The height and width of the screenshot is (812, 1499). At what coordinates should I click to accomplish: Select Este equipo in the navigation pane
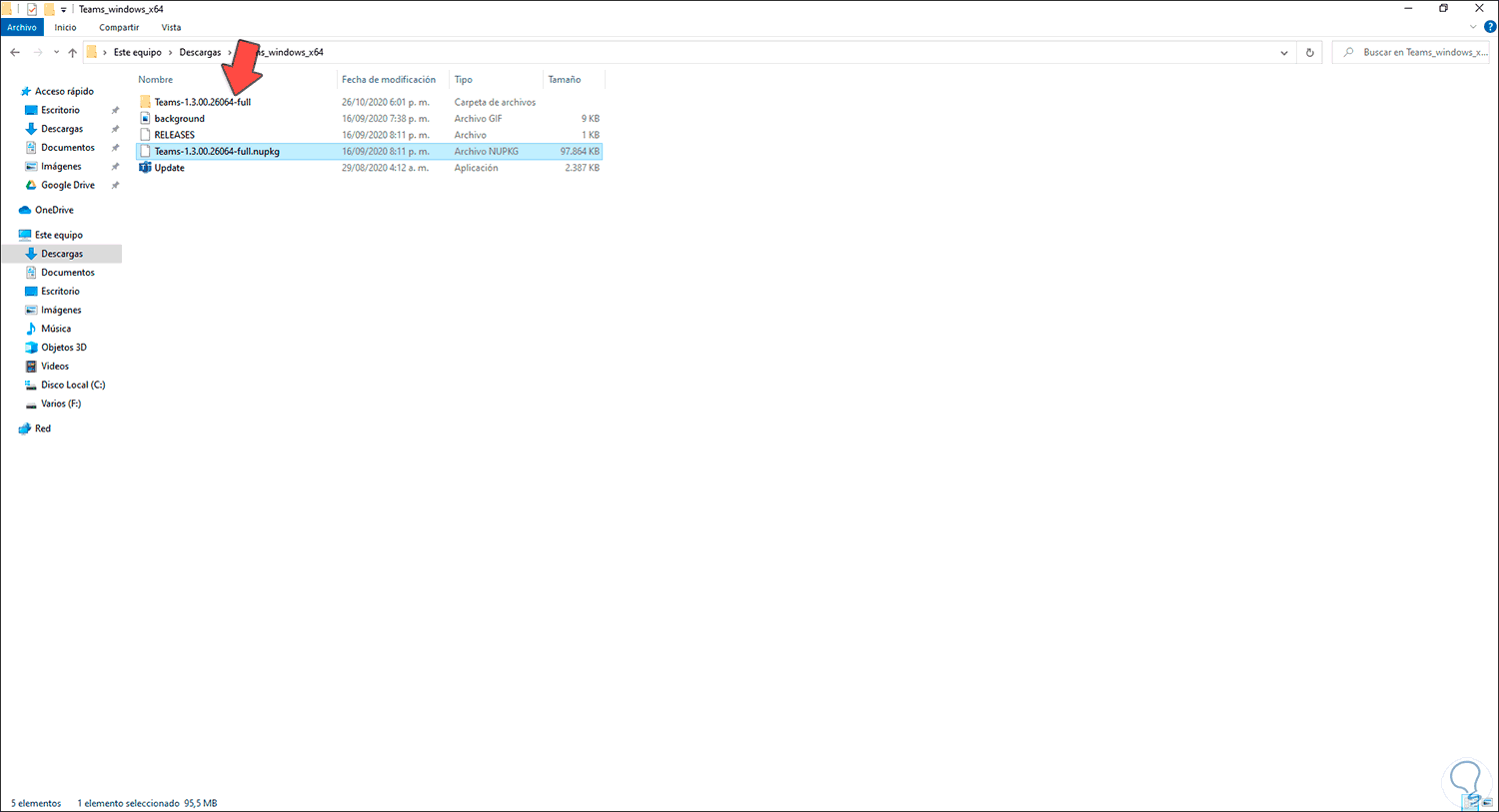tap(59, 235)
